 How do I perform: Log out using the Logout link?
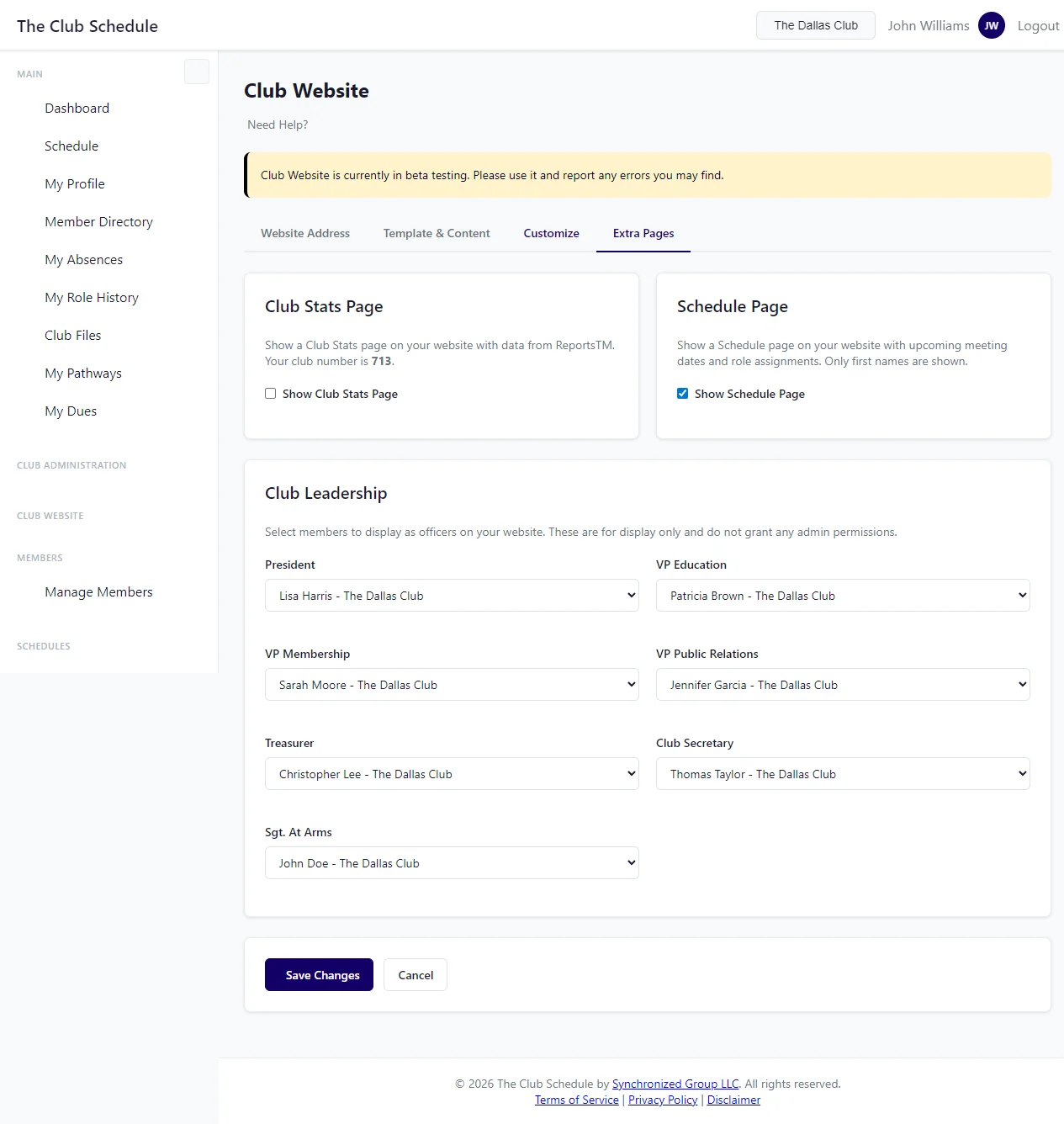tap(1038, 26)
